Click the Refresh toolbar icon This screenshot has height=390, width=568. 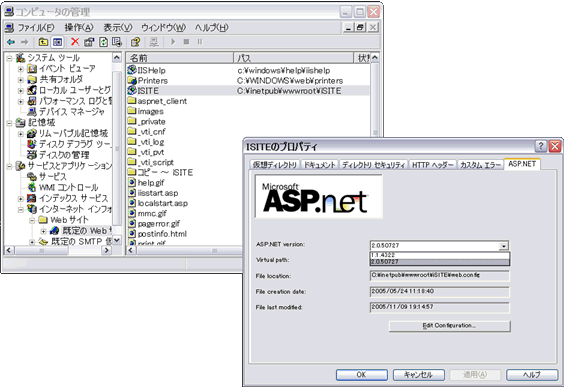tap(103, 42)
